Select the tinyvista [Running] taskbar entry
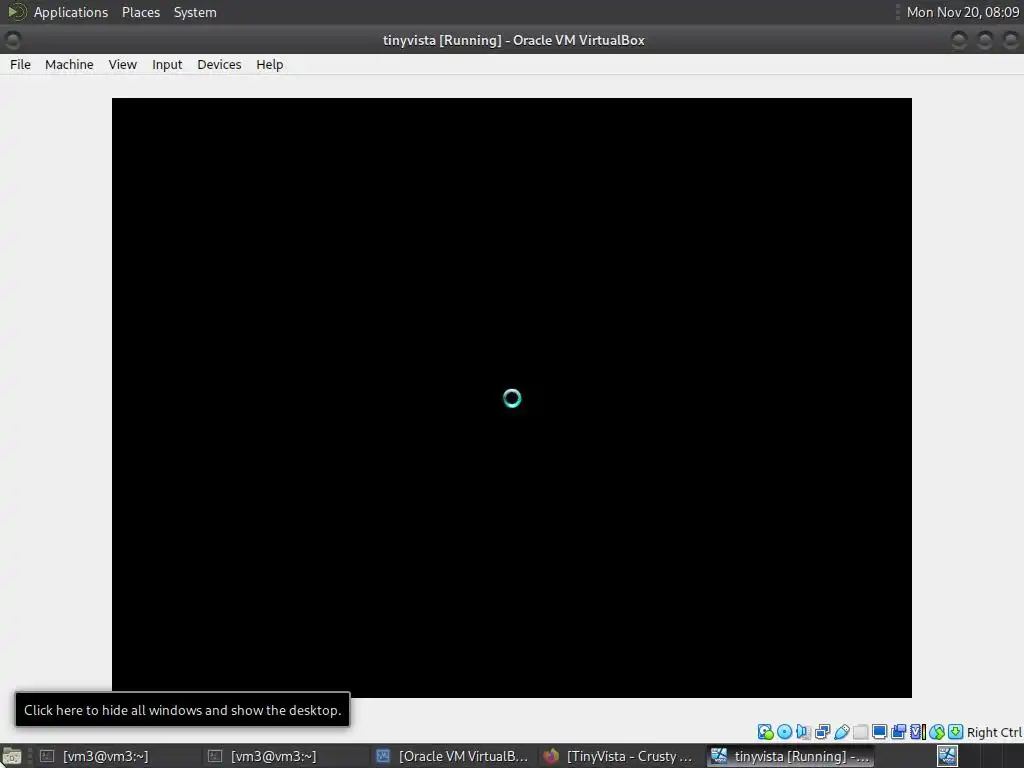Image resolution: width=1024 pixels, height=768 pixels. [790, 756]
